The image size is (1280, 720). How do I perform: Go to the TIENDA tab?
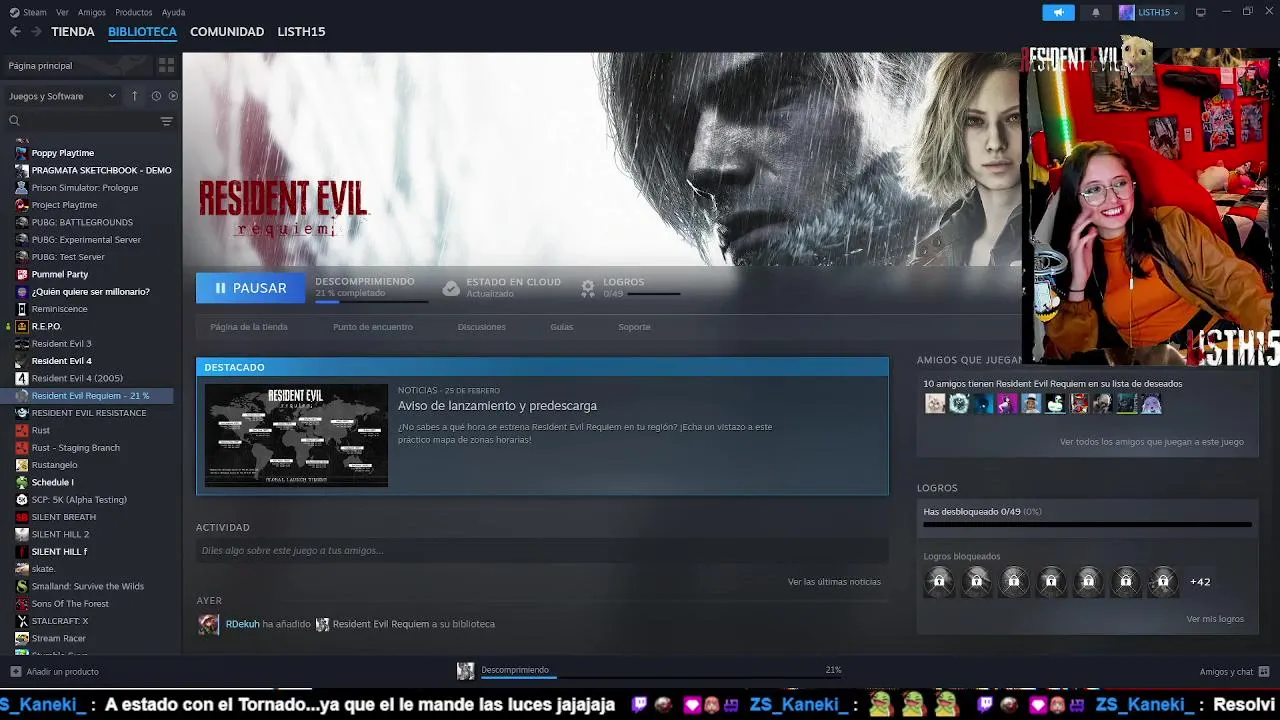73,32
